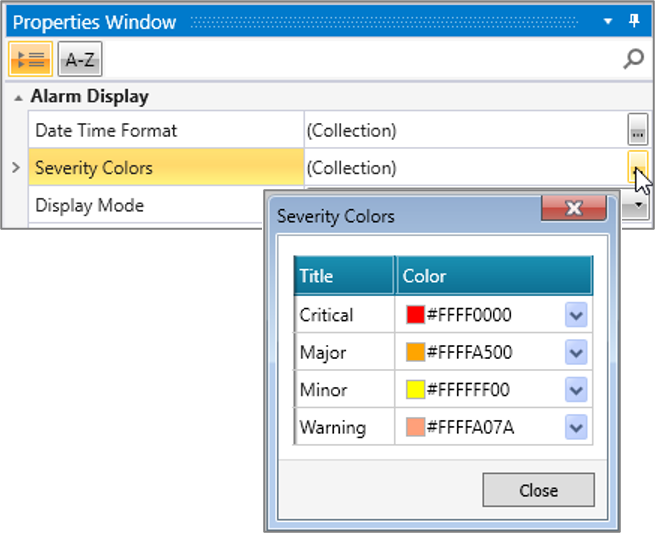The width and height of the screenshot is (655, 533).
Task: Click the search magnifier icon
Action: tap(633, 60)
